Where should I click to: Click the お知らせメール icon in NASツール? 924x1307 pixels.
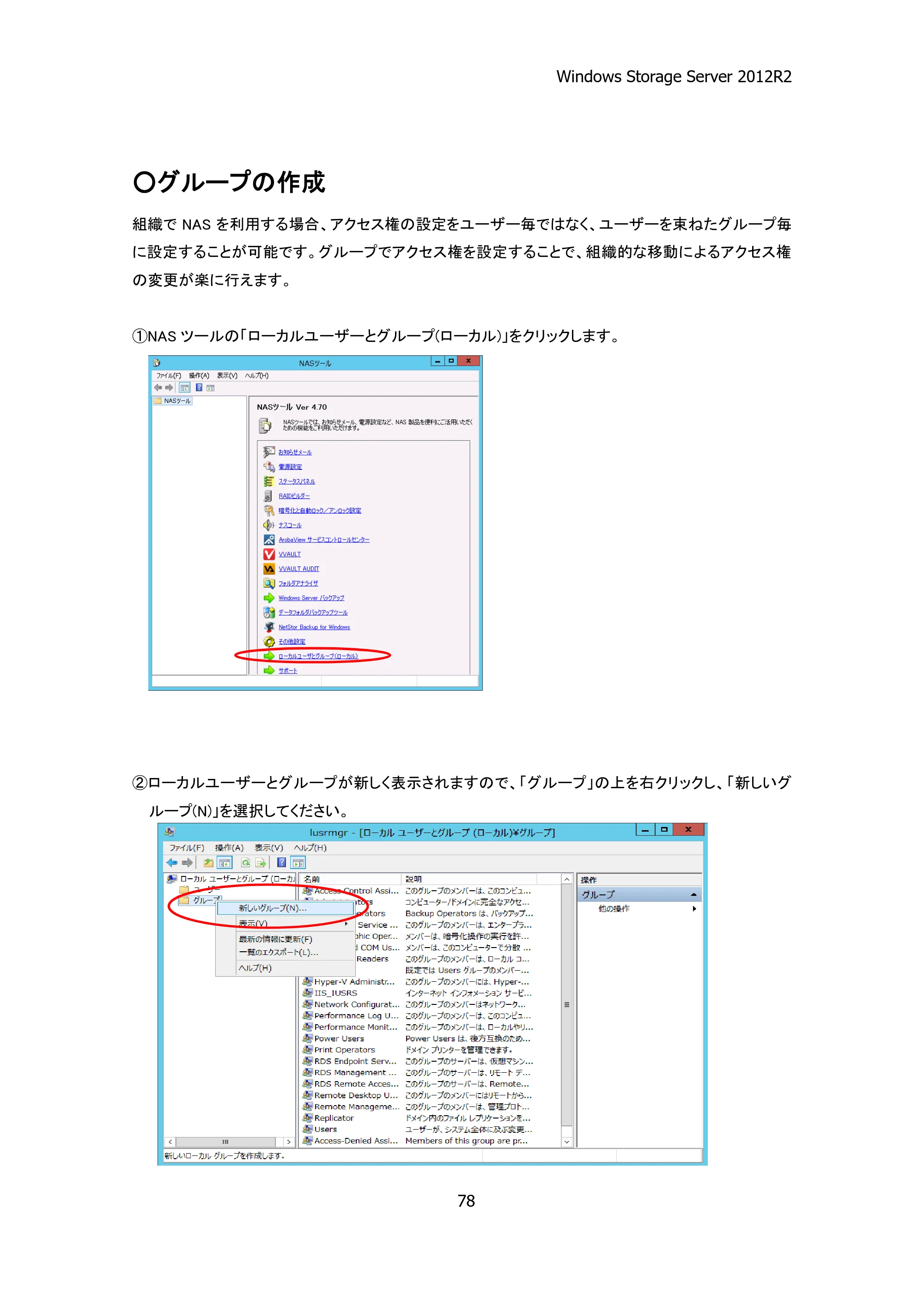tap(269, 452)
